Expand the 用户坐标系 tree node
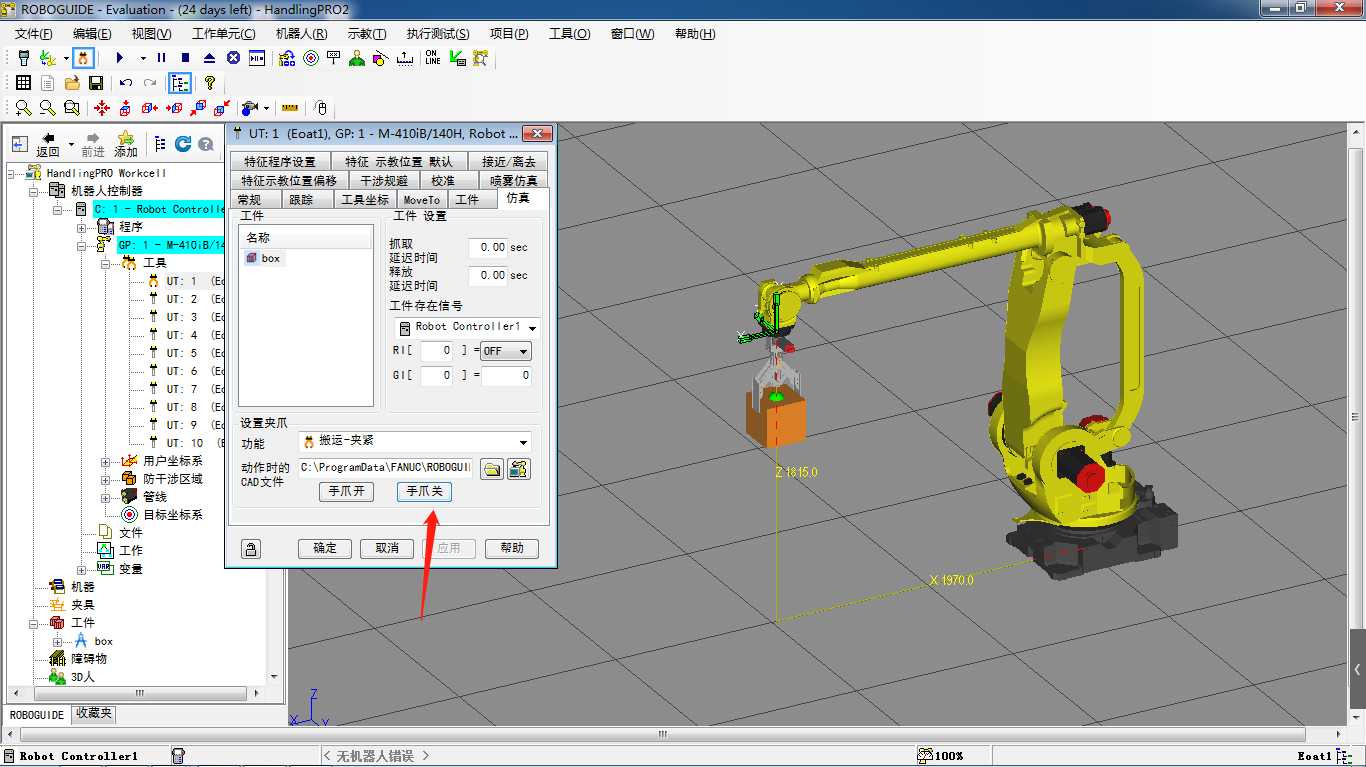This screenshot has width=1366, height=767. pos(106,461)
